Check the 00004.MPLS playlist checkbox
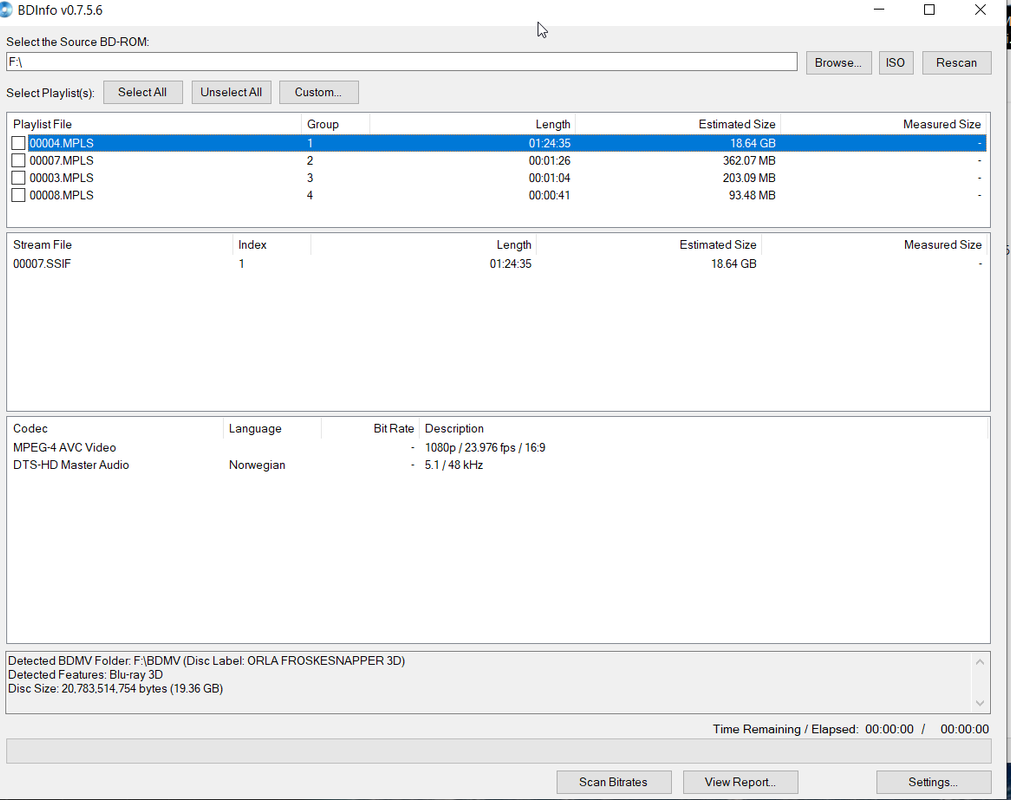Viewport: 1011px width, 800px height. tap(19, 143)
